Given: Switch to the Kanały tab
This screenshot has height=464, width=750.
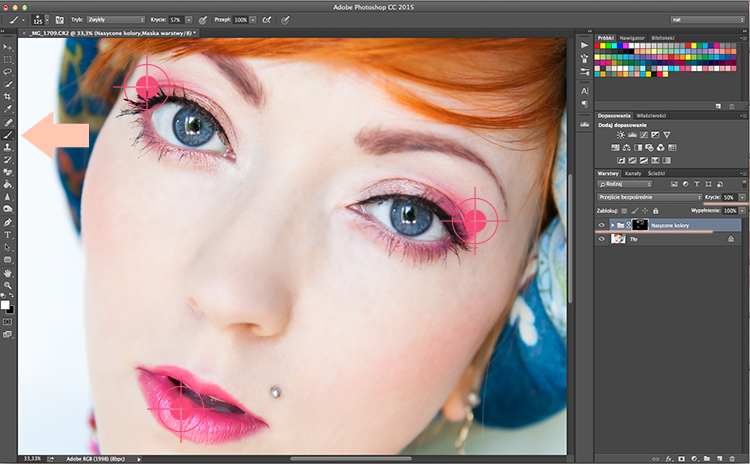Looking at the screenshot, I should point(633,173).
